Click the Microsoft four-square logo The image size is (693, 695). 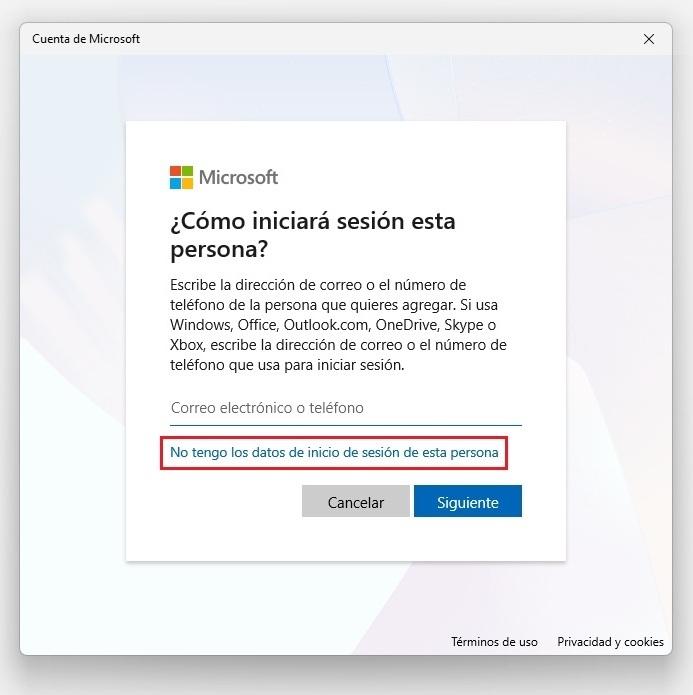181,177
